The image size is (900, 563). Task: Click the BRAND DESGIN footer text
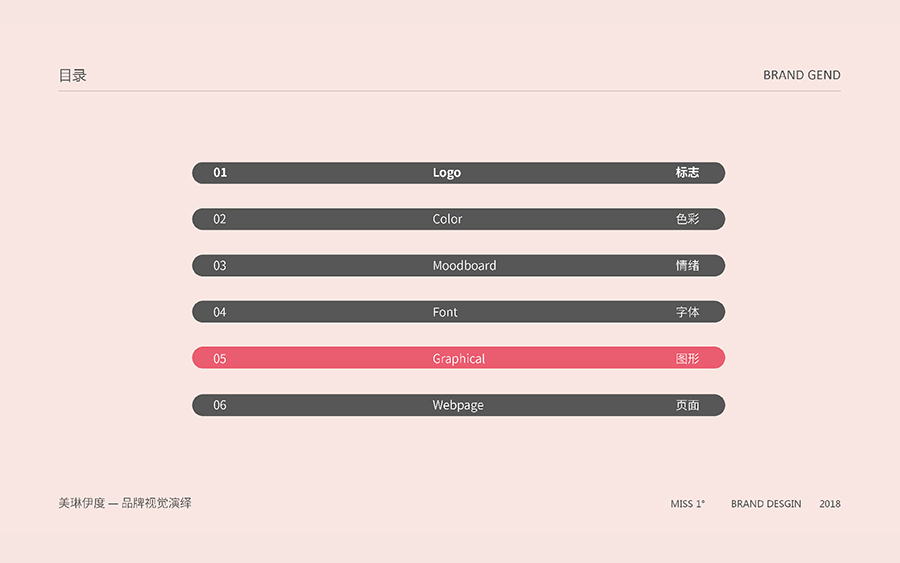766,504
